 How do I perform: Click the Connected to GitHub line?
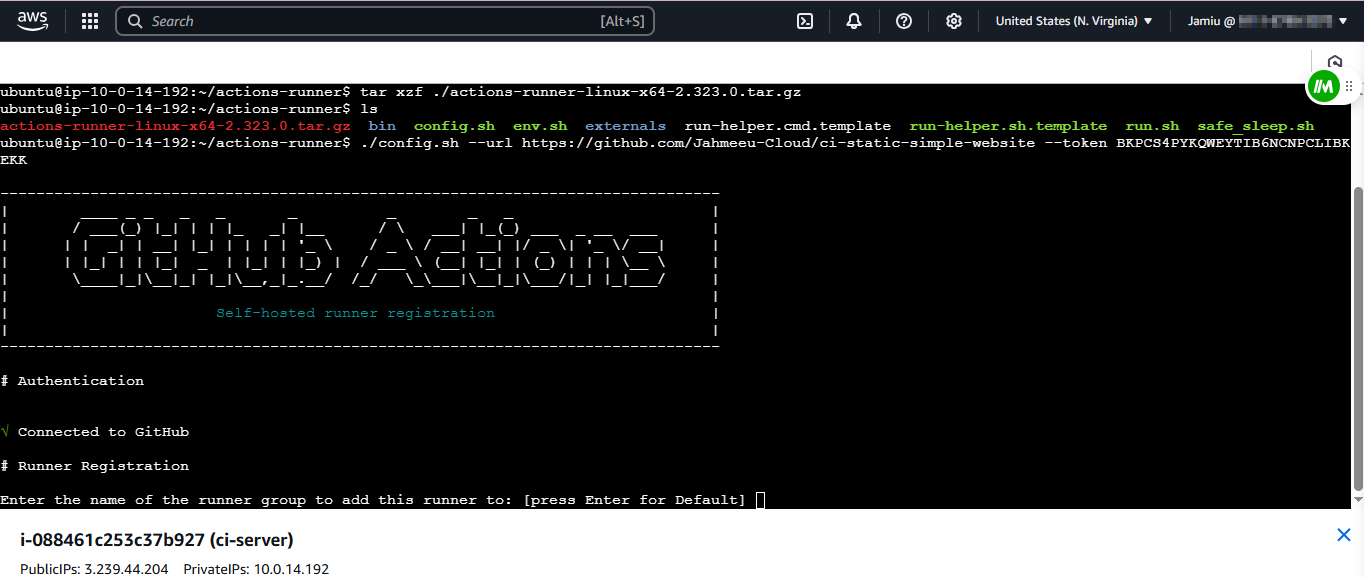(x=94, y=432)
